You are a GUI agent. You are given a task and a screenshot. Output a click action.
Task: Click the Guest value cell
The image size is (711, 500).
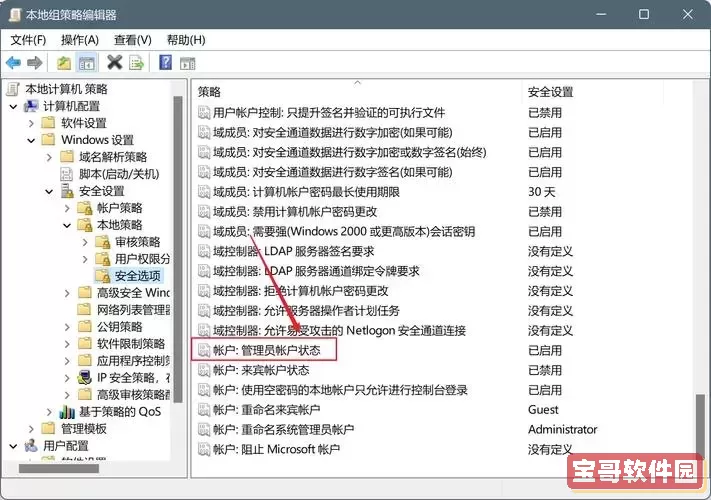click(543, 410)
